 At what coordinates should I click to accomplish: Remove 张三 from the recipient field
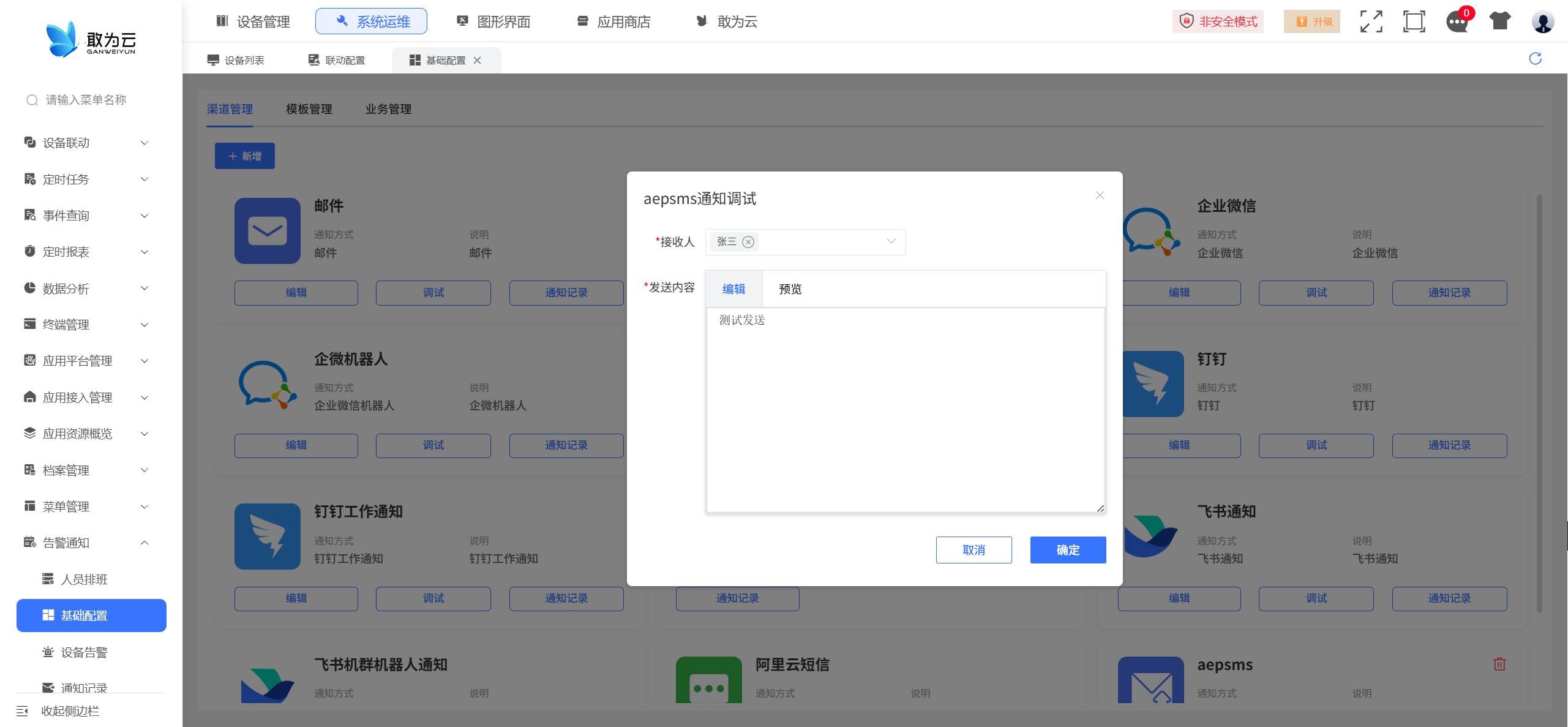[748, 242]
